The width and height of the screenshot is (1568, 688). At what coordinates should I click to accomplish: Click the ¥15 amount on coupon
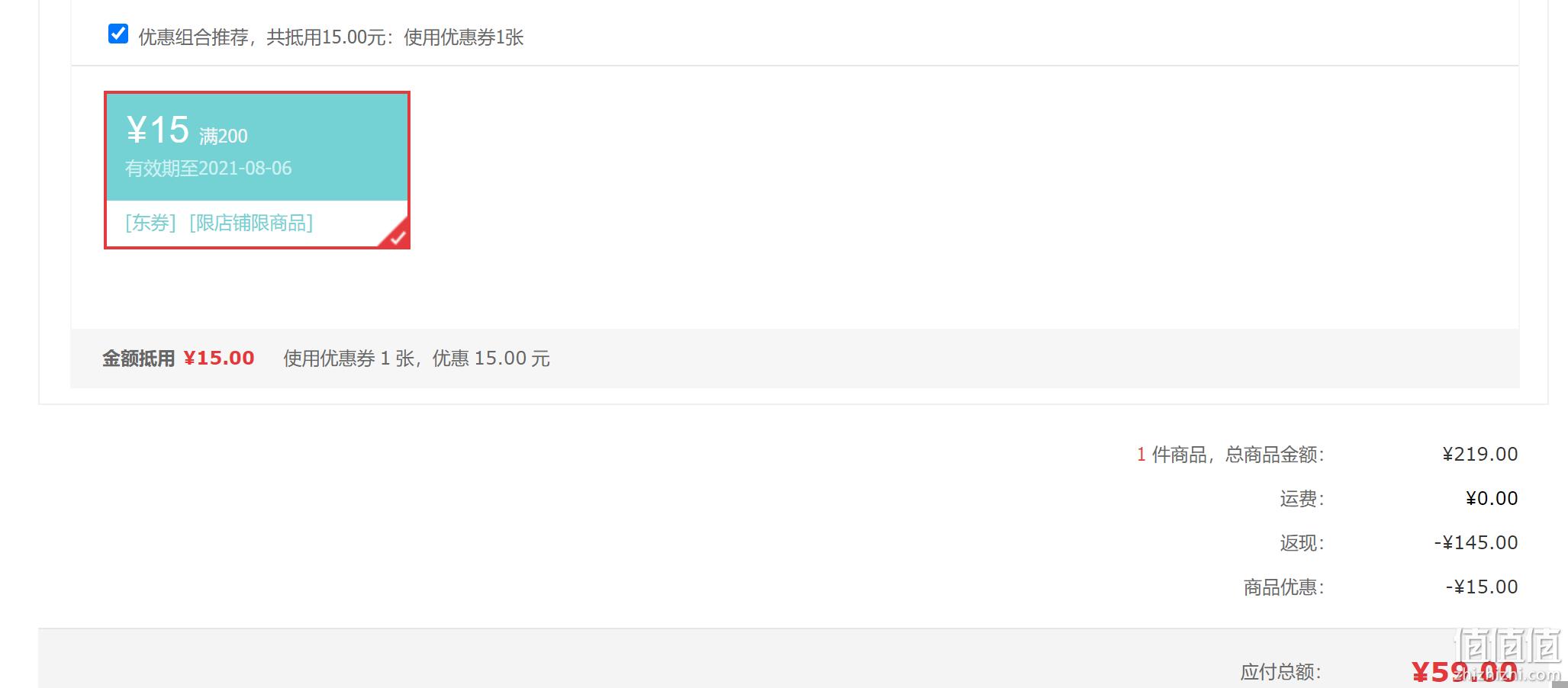click(x=158, y=130)
